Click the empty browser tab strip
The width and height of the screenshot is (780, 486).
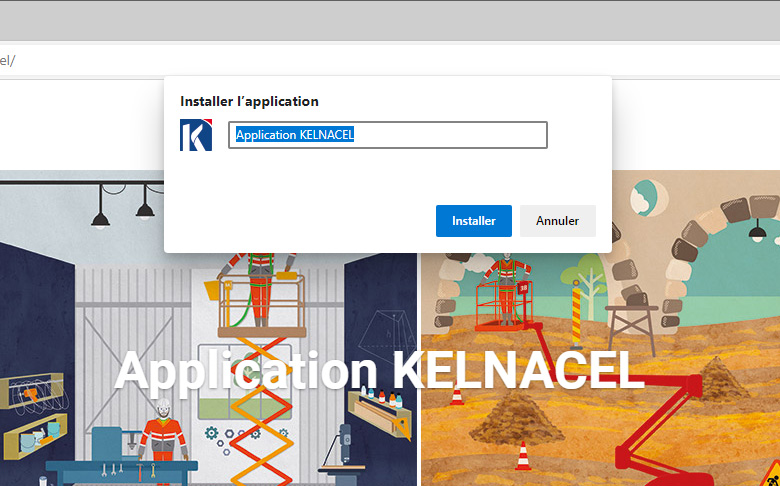(390, 20)
